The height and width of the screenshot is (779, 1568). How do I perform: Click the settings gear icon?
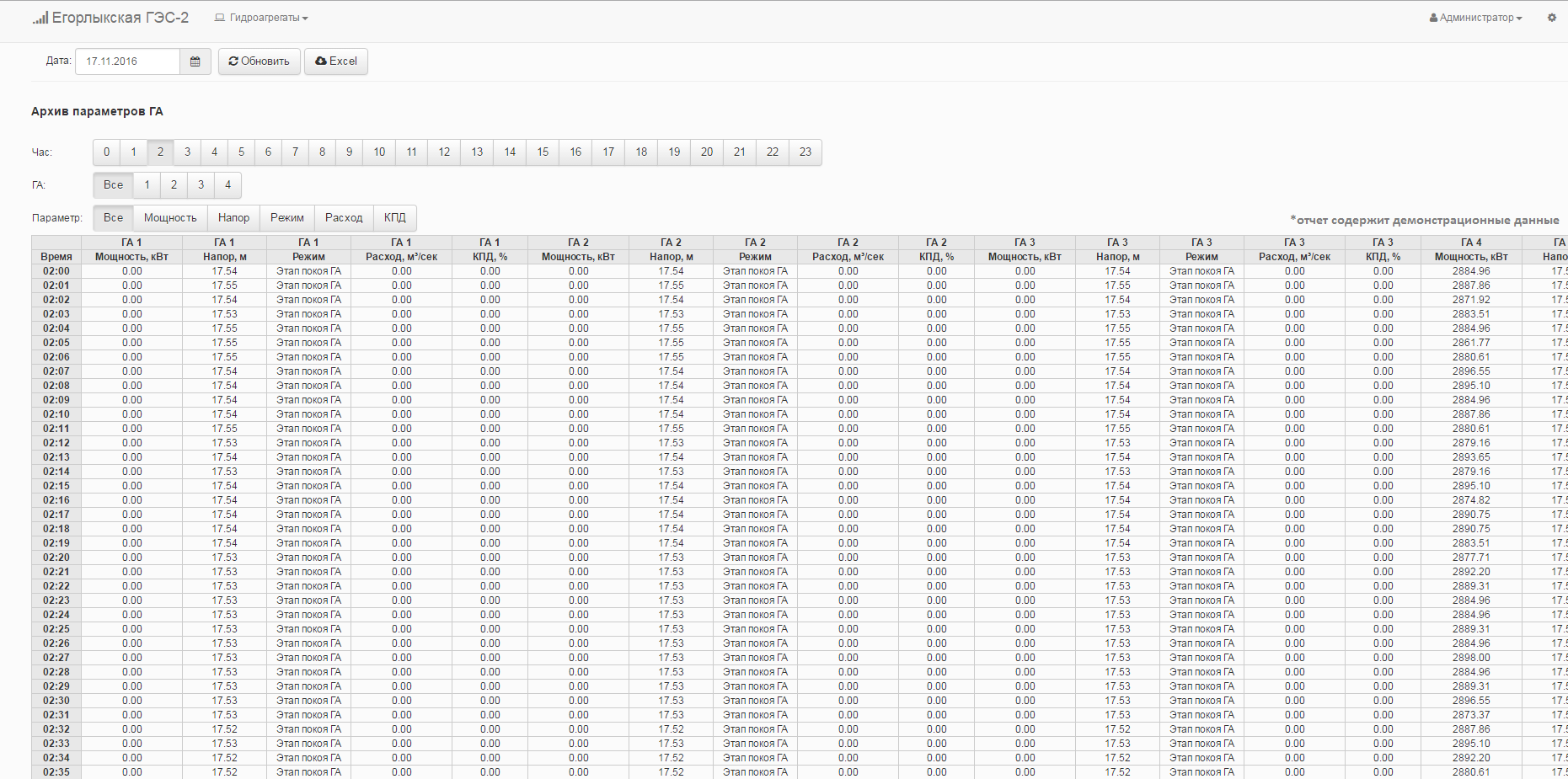tap(1552, 18)
